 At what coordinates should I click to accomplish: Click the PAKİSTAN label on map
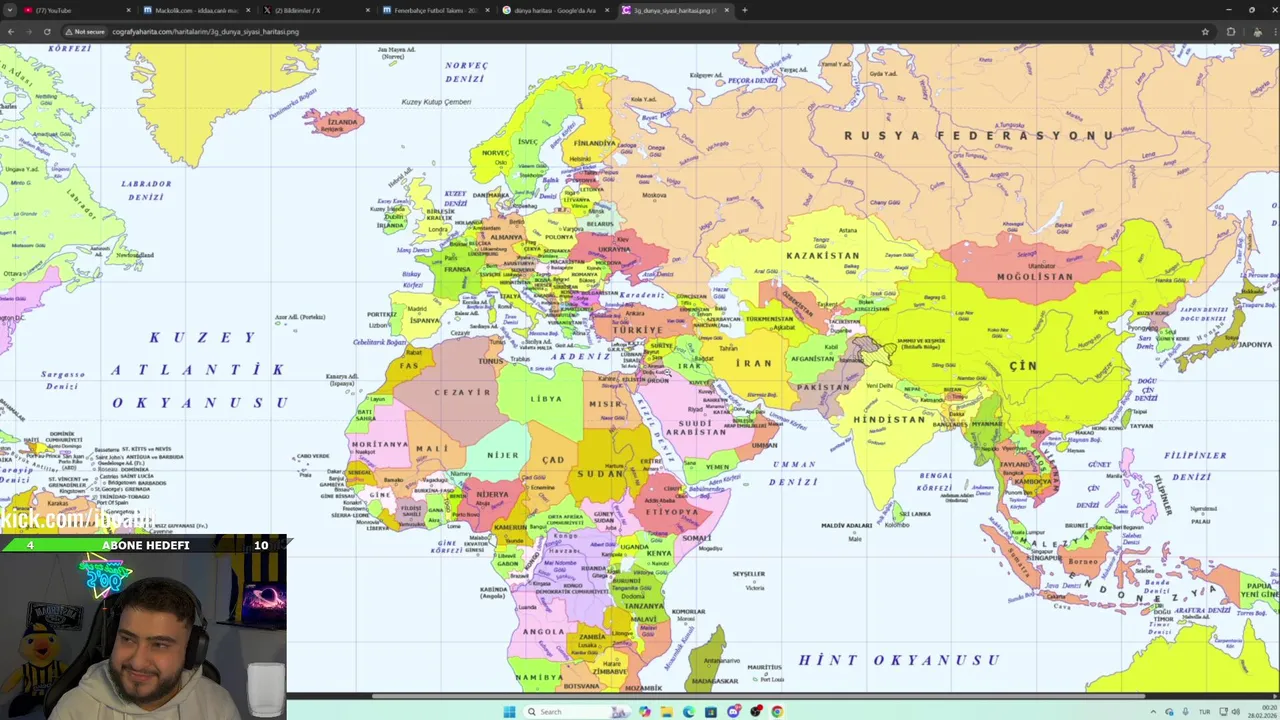click(x=823, y=387)
